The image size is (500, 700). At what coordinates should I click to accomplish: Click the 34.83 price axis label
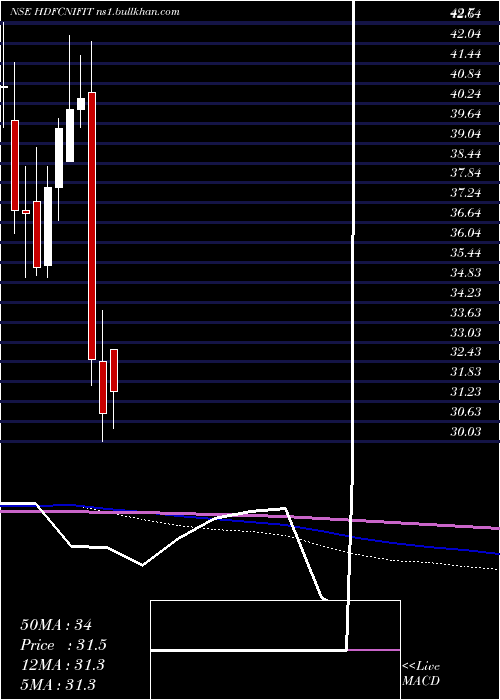coord(466,272)
